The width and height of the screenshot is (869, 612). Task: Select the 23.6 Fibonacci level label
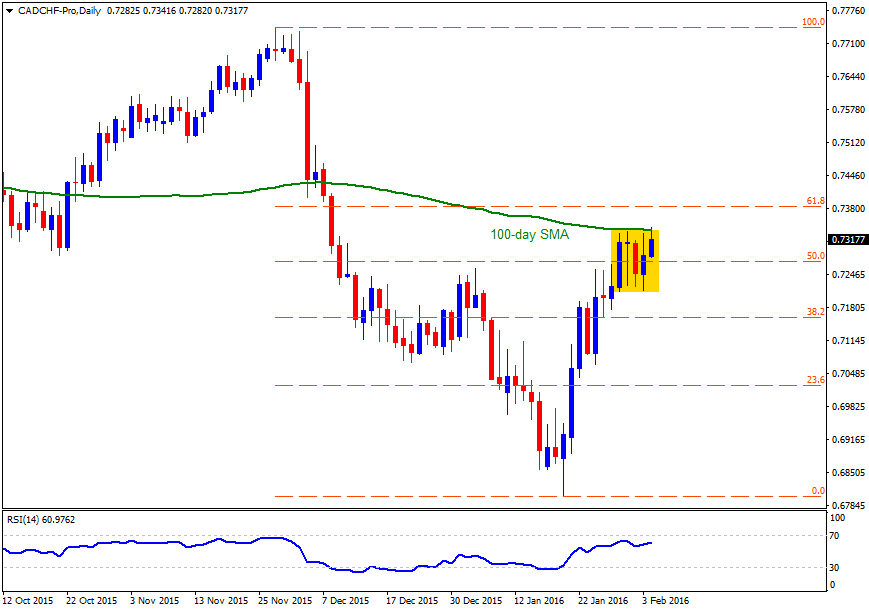click(x=815, y=380)
